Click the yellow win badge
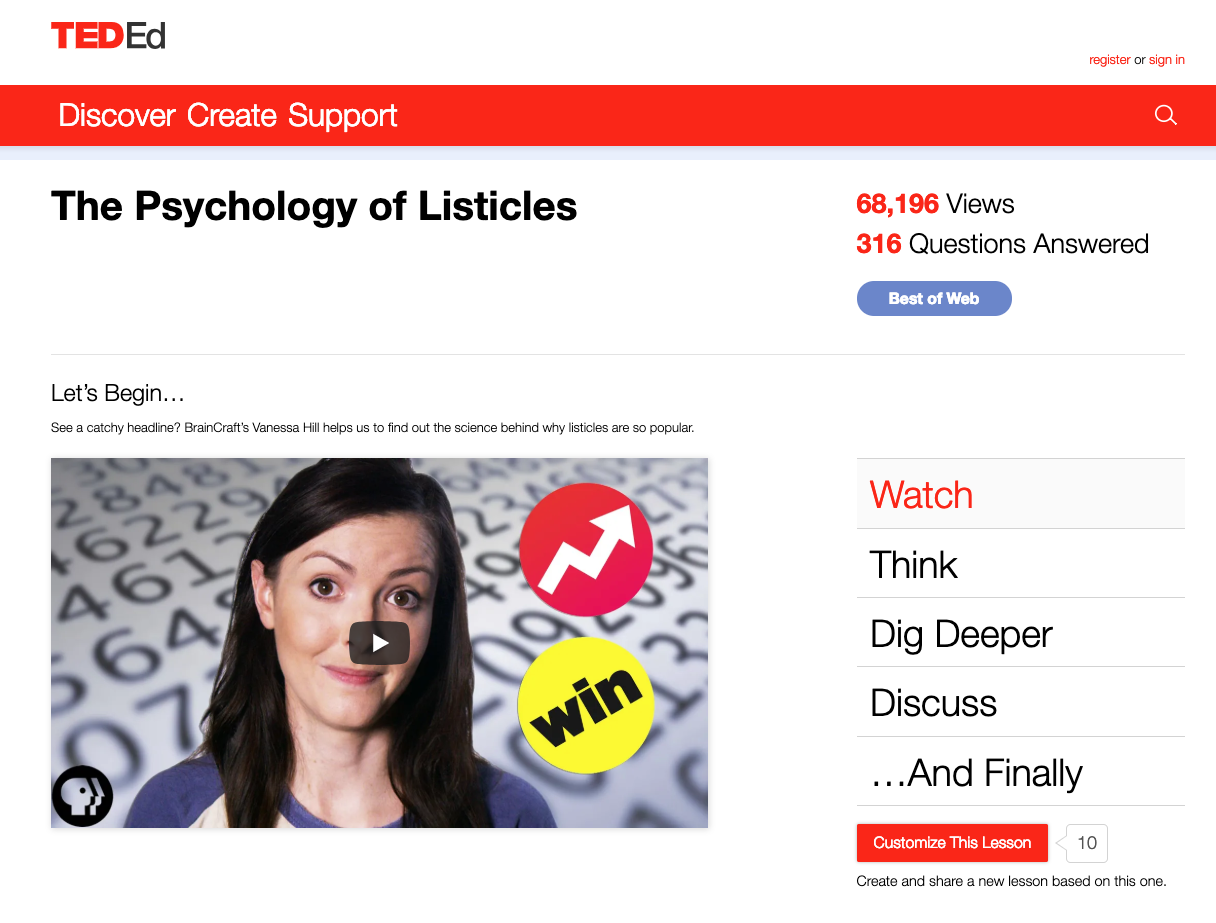The height and width of the screenshot is (923, 1216). click(x=586, y=705)
